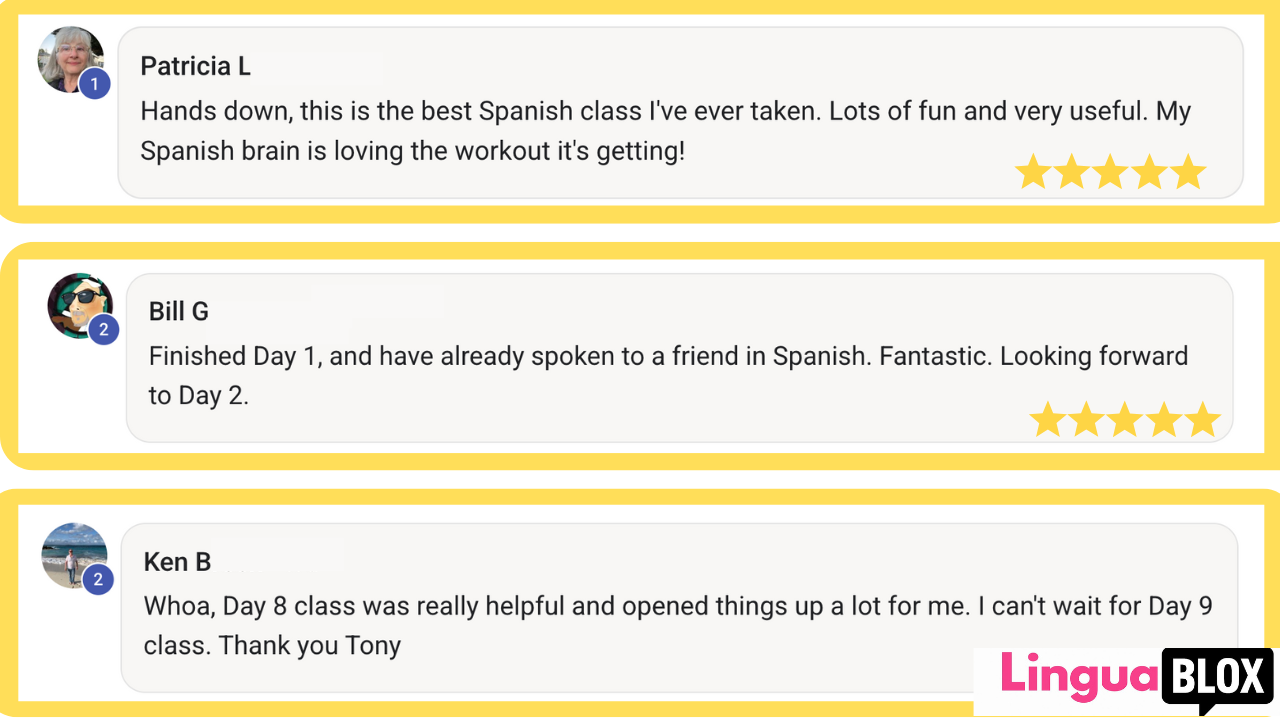1280x720 pixels.
Task: Click the number 1 badge on Patricia's avatar
Action: (x=95, y=85)
